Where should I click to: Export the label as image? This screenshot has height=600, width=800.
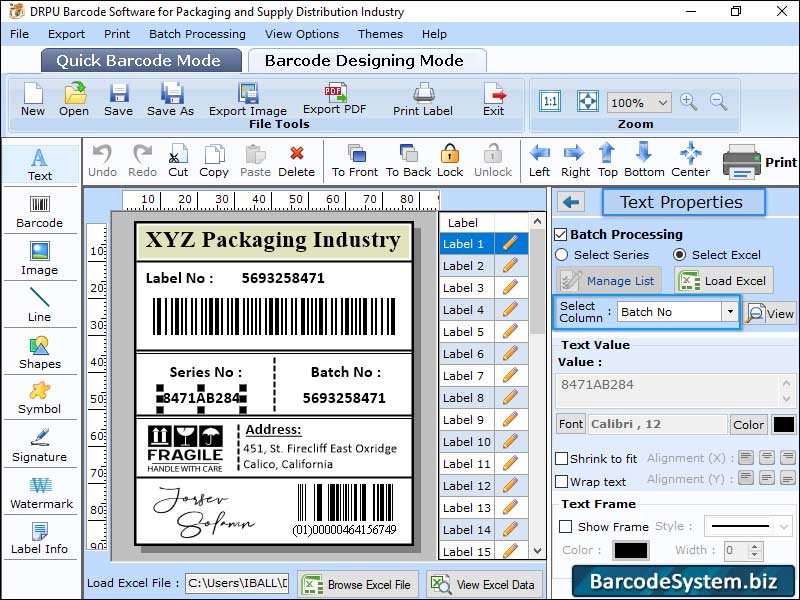coord(248,99)
